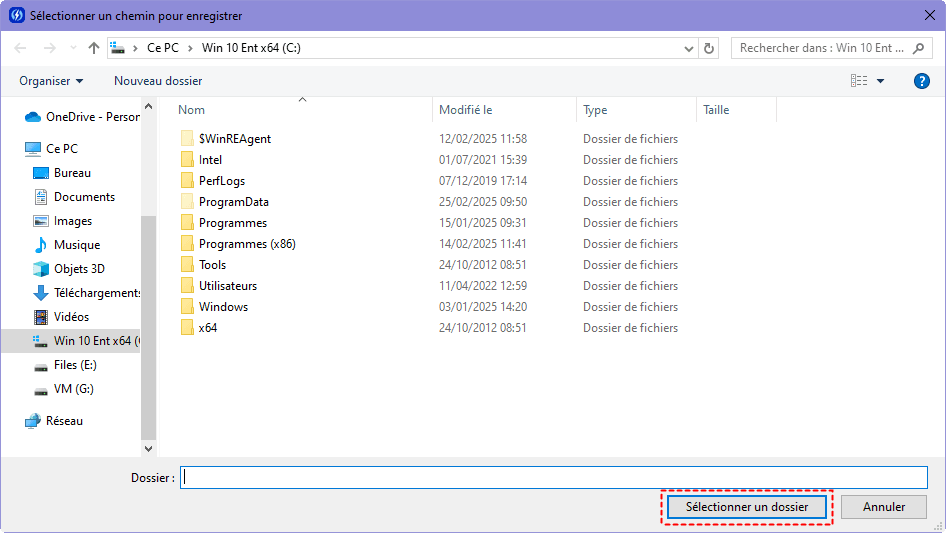Select VM (G:) drive in sidebar

click(x=73, y=389)
